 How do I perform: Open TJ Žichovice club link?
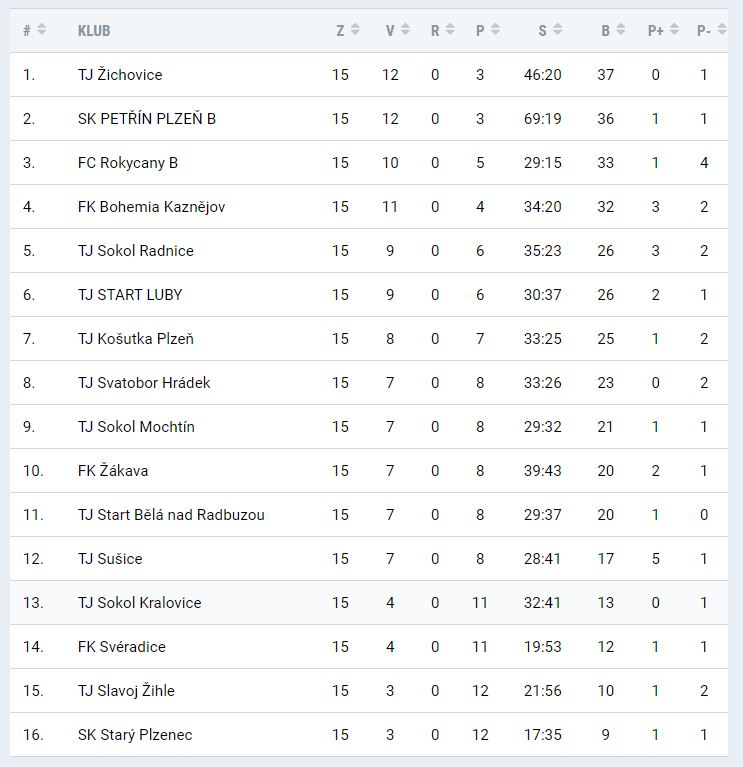tap(120, 75)
